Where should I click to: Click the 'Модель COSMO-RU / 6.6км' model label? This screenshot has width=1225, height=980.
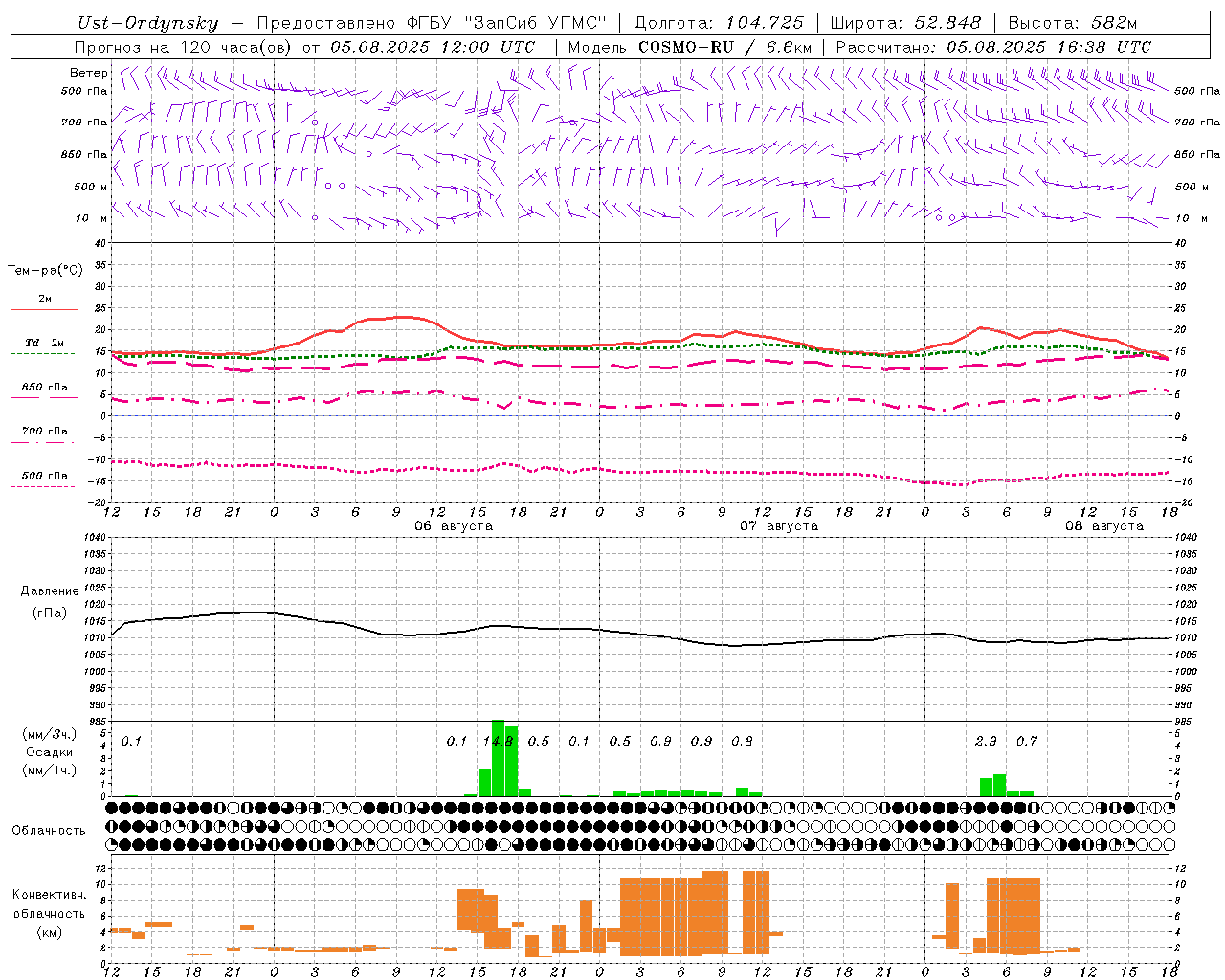[x=690, y=46]
